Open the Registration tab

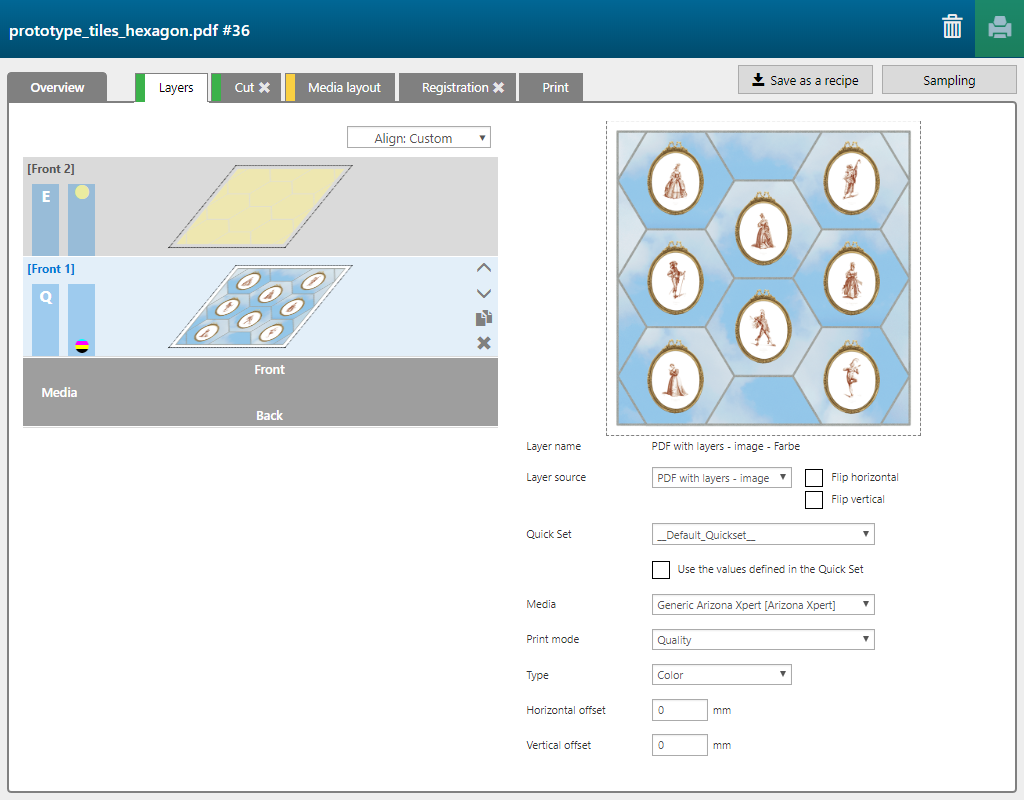[458, 88]
